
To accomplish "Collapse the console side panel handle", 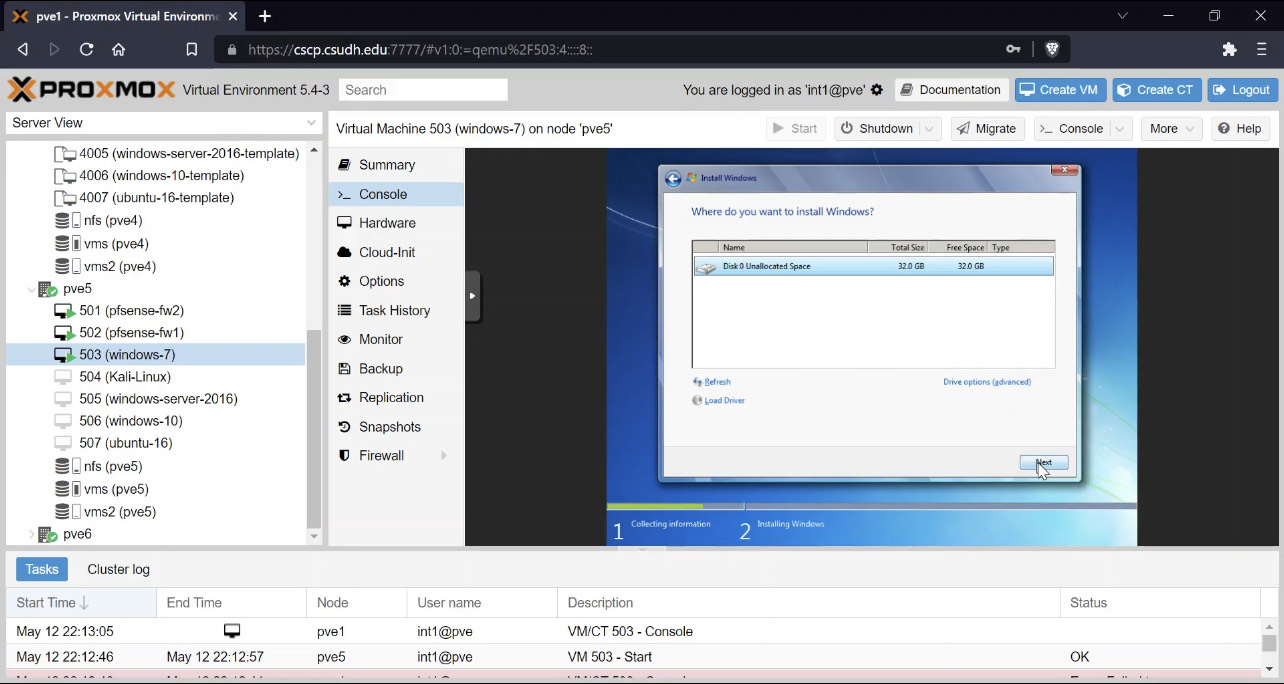I will click(473, 296).
